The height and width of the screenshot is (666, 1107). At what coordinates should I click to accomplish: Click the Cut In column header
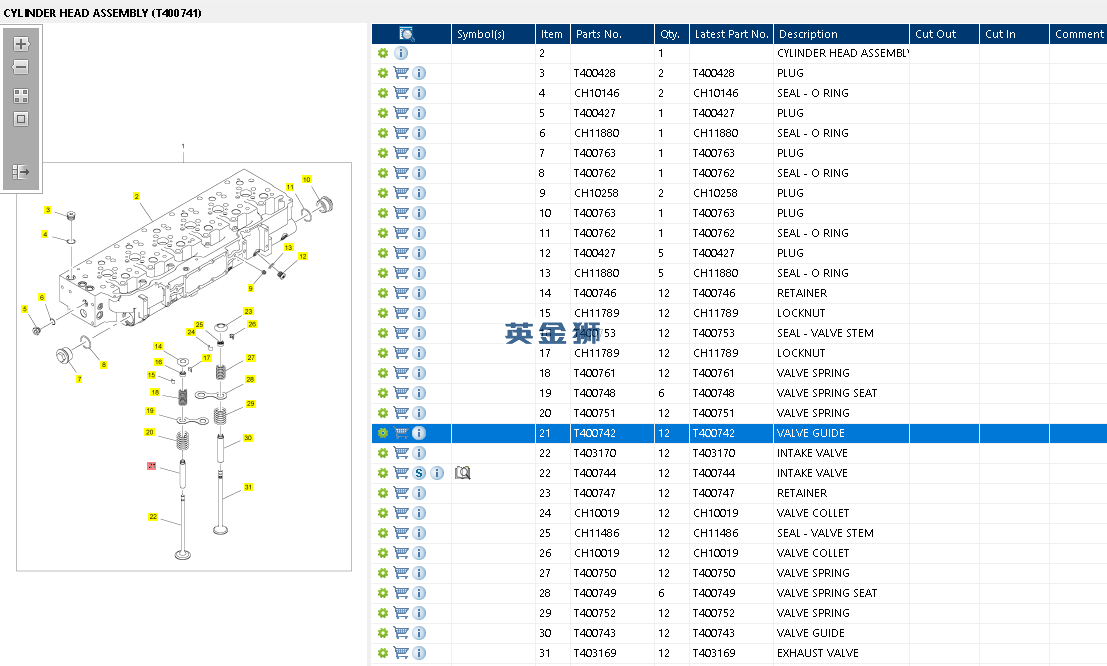(1014, 34)
